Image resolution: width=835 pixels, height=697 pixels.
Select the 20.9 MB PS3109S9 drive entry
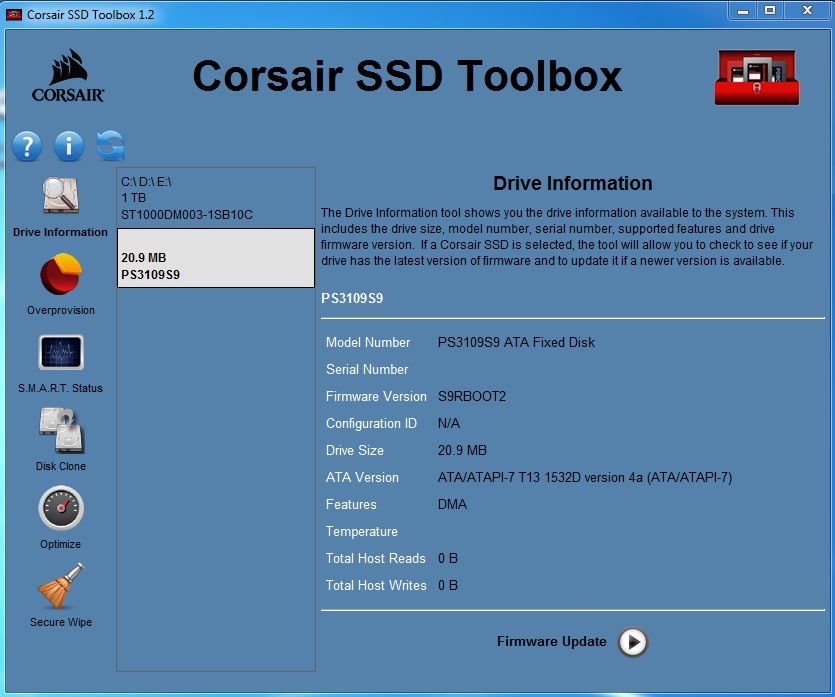click(216, 258)
